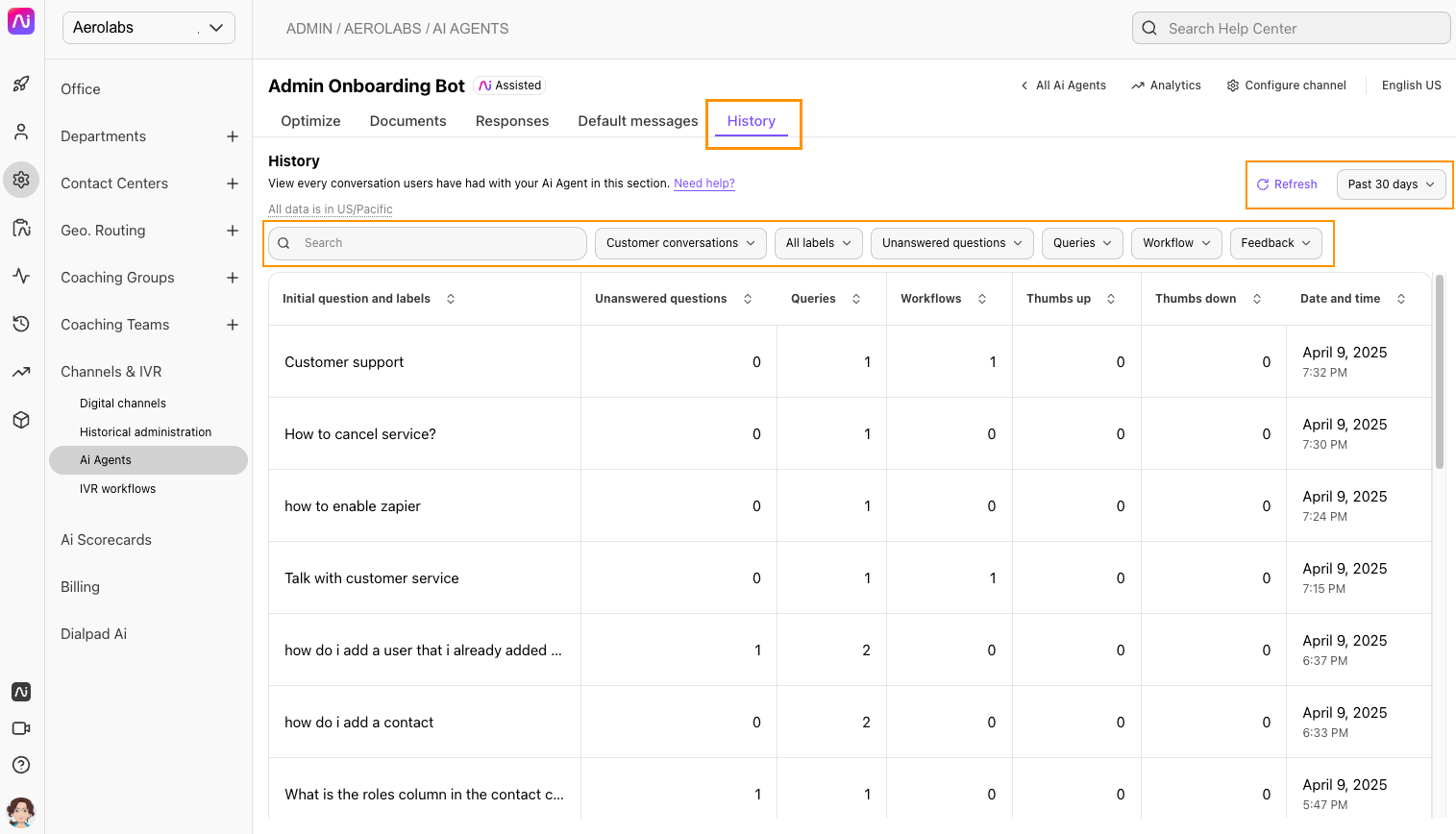Open the cube package icon in sidebar
1456x834 pixels.
pos(21,420)
